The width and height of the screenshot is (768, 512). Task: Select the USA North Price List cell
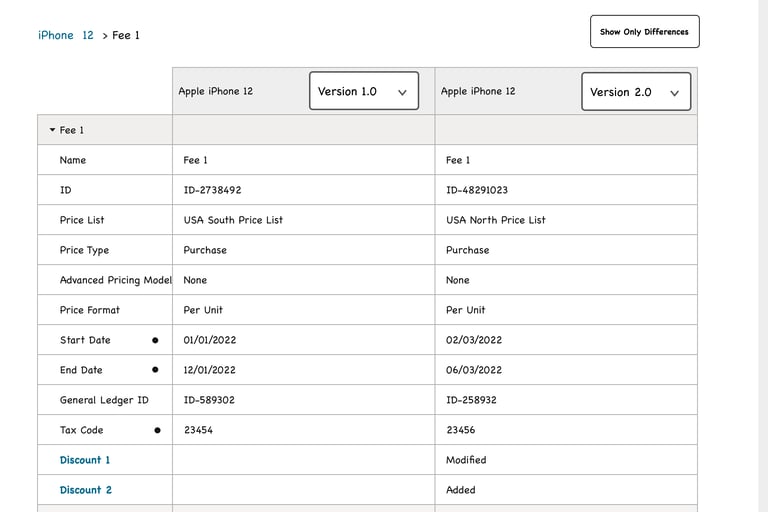tap(496, 220)
